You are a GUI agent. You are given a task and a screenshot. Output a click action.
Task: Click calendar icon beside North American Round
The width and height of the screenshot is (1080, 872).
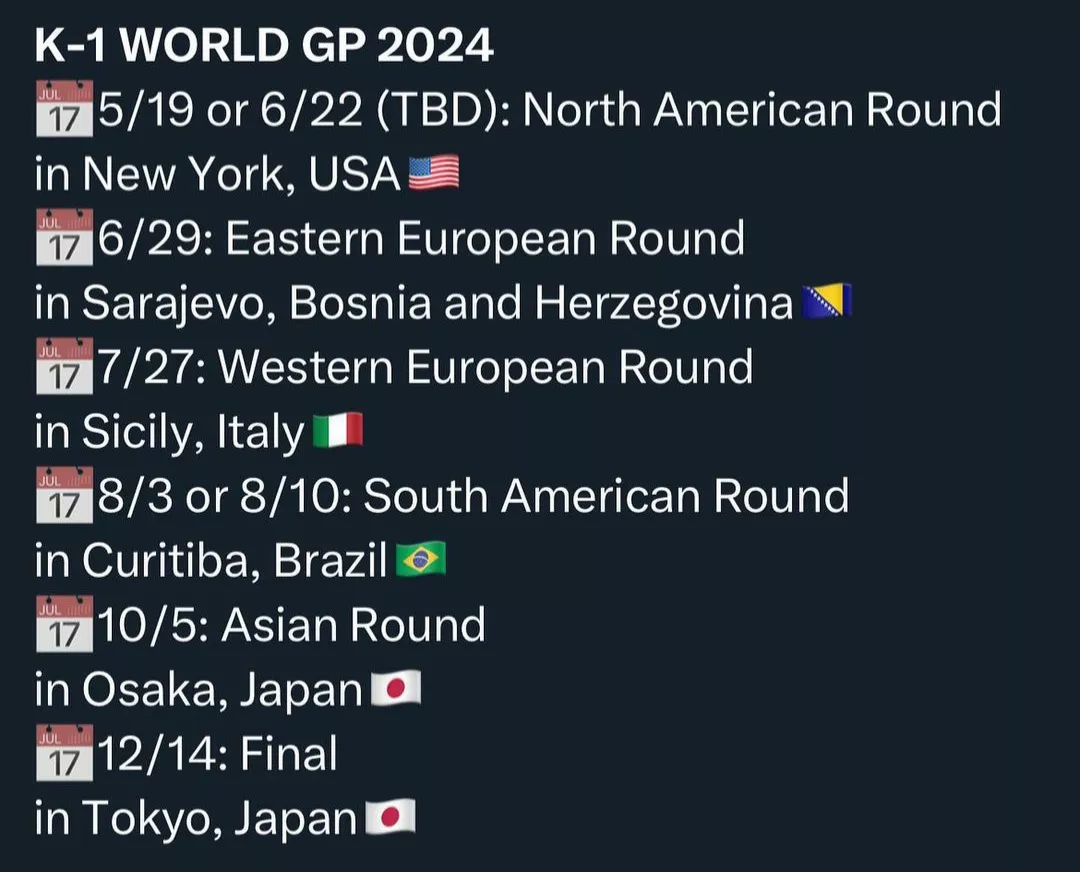[64, 110]
